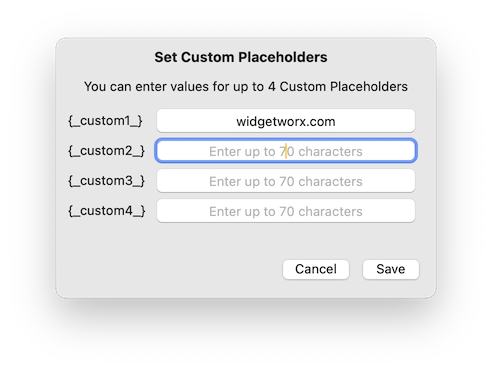This screenshot has width=492, height=372.
Task: Click the blinking text cursor in custom2
Action: click(x=286, y=151)
